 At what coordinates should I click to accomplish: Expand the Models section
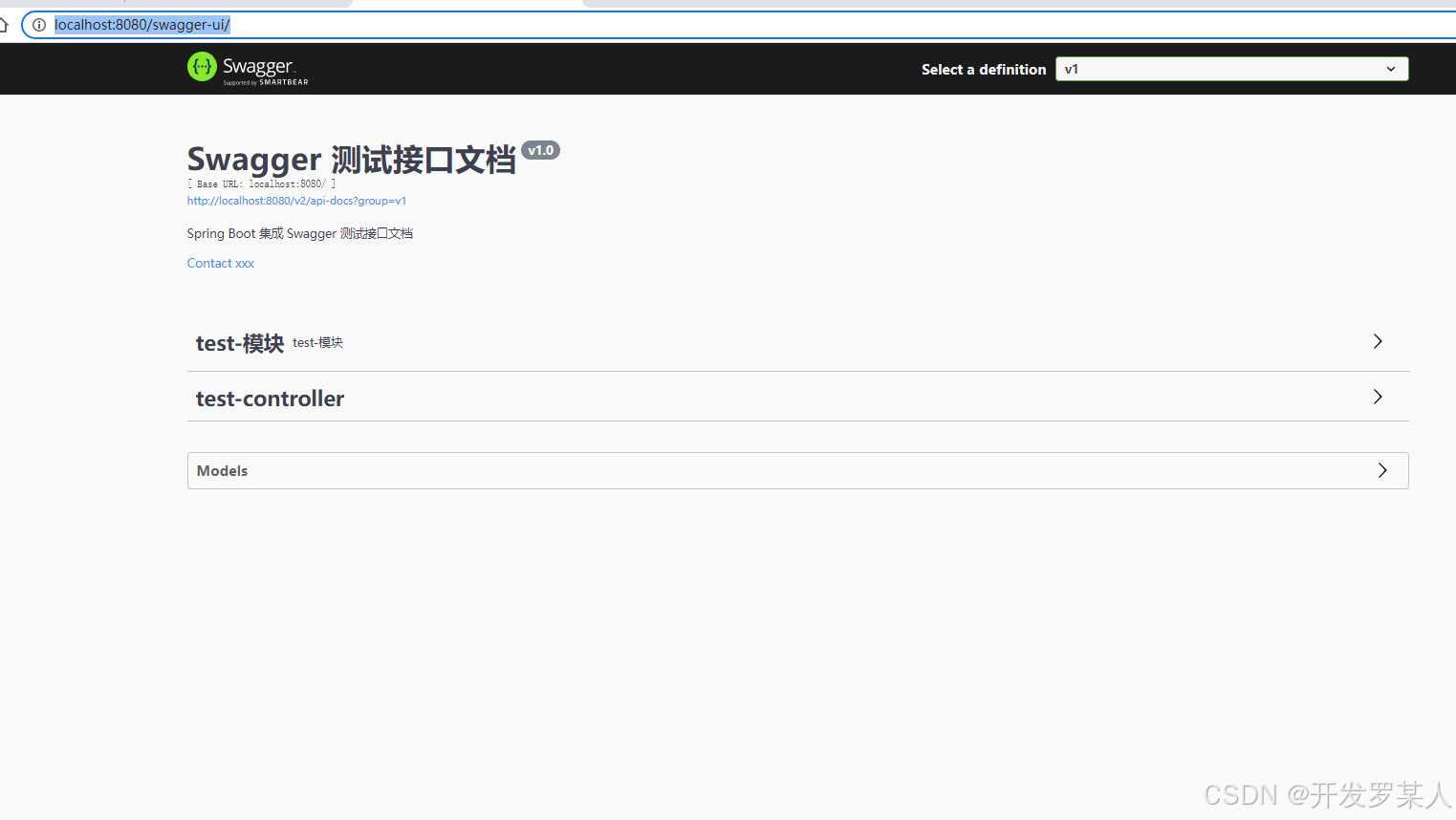coord(222,470)
